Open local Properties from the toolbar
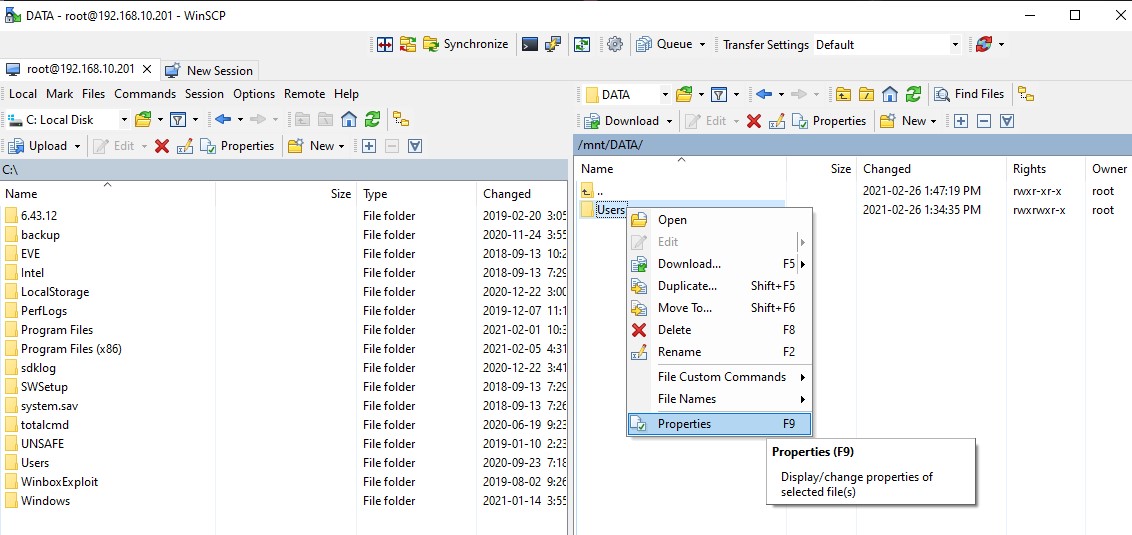Viewport: 1132px width, 535px height. (x=238, y=146)
